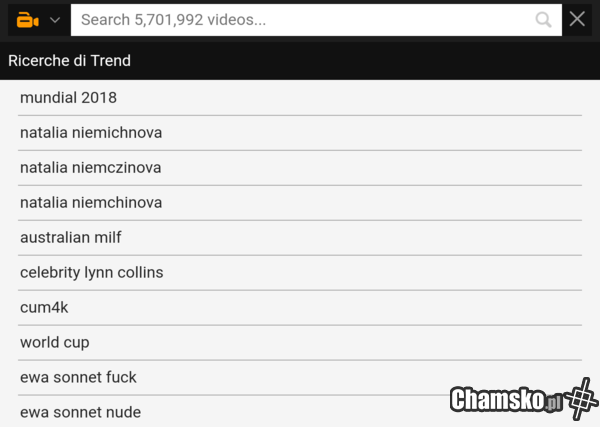Open the ewa sonnet fuck suggestion
Viewport: 600px width, 427px height.
click(78, 378)
